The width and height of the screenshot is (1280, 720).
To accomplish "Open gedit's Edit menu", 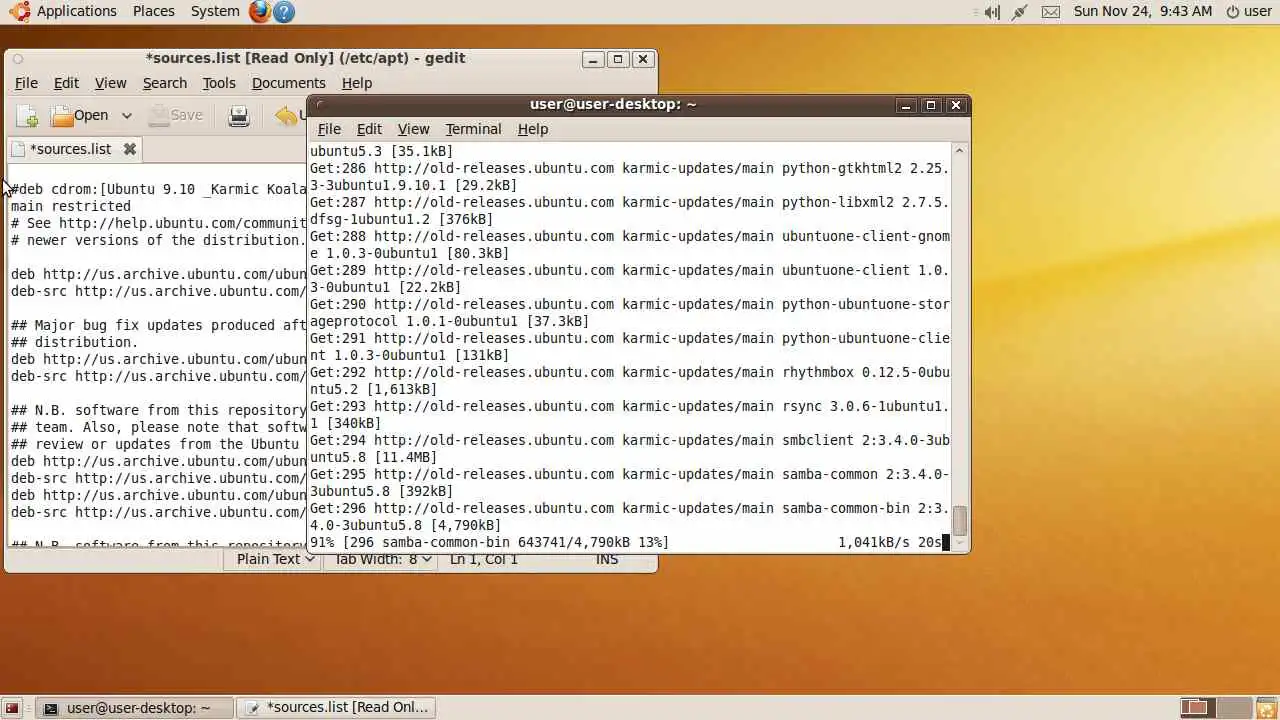I will click(66, 83).
